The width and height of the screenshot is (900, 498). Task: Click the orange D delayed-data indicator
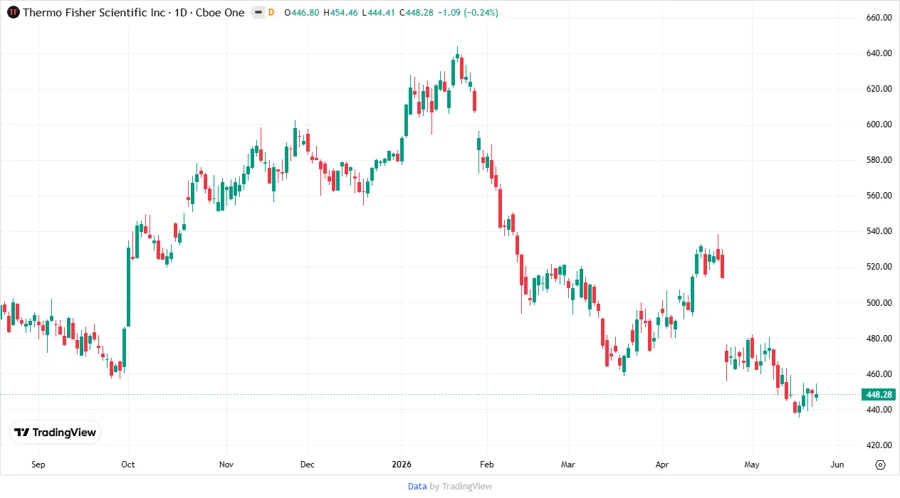[271, 12]
